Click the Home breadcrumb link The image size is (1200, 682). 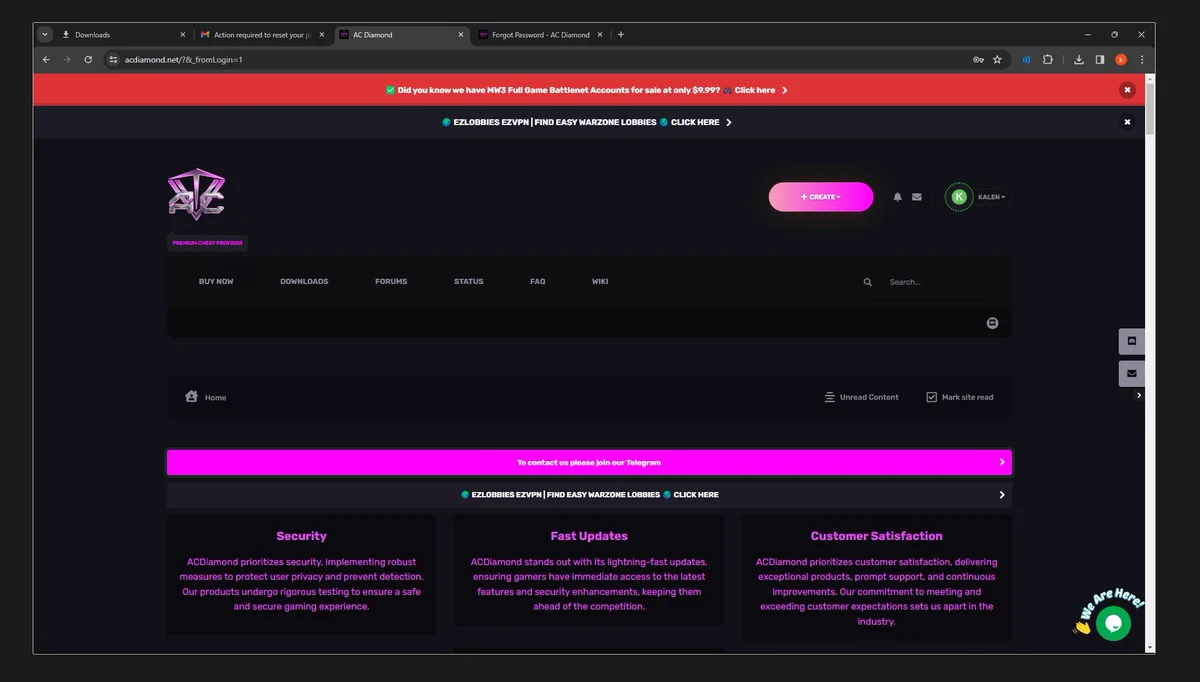pyautogui.click(x=216, y=398)
